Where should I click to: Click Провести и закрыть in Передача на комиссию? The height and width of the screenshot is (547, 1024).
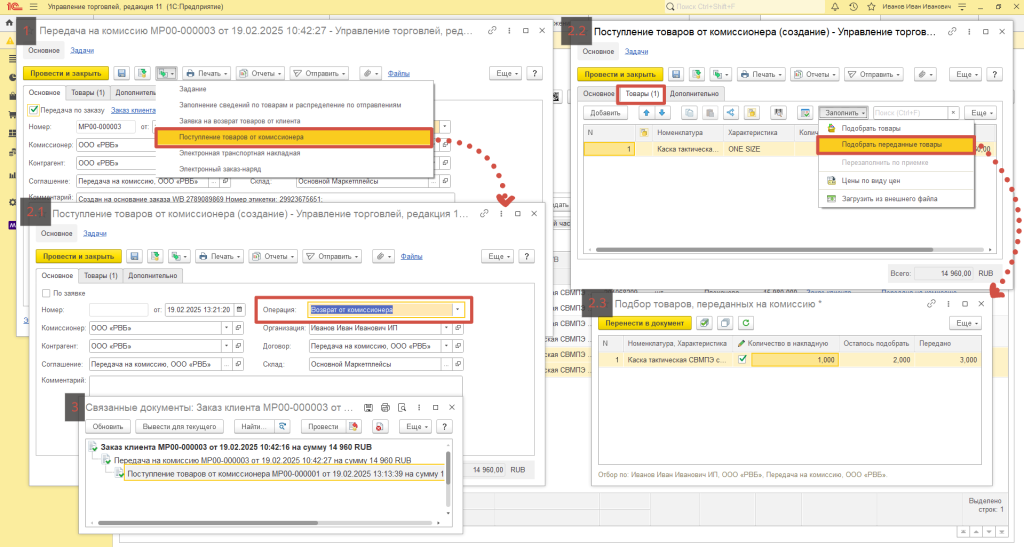point(66,73)
